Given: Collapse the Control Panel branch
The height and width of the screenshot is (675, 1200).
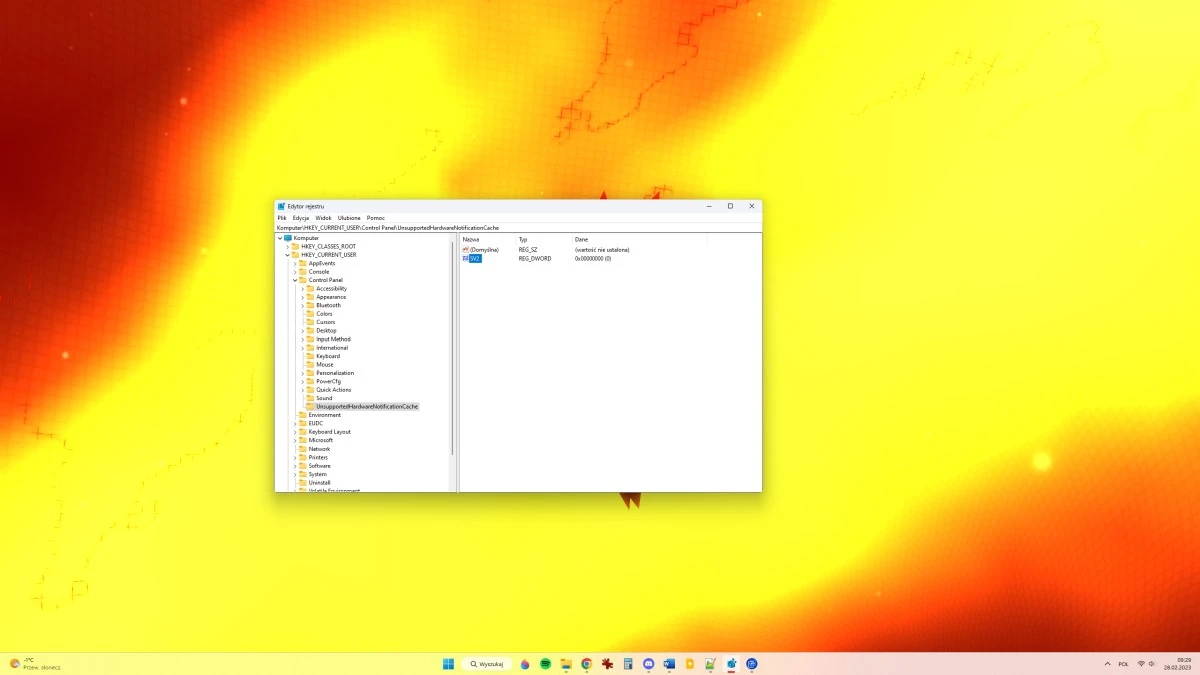Looking at the screenshot, I should [294, 280].
